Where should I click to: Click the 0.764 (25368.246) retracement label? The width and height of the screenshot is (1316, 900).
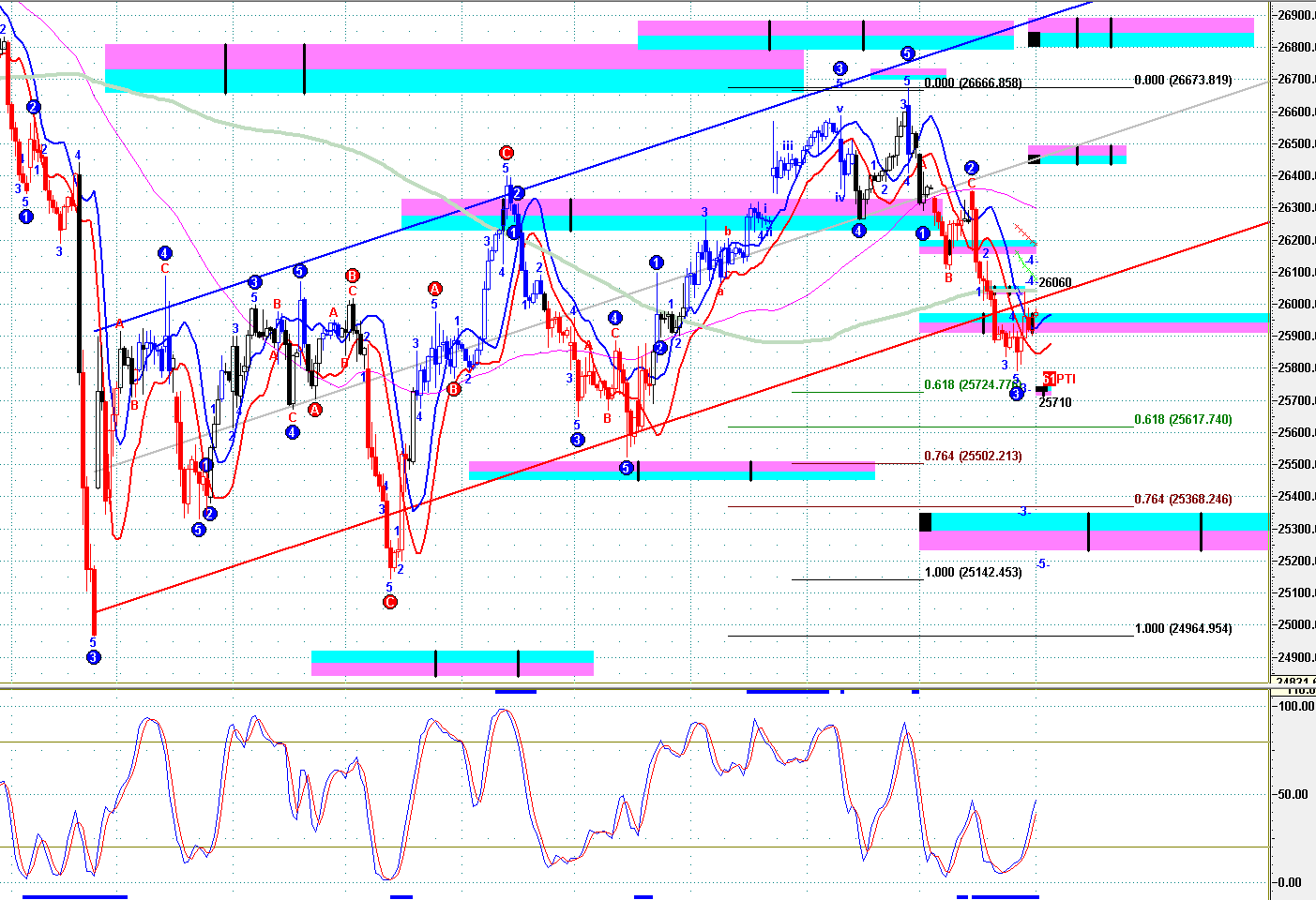click(x=1183, y=499)
